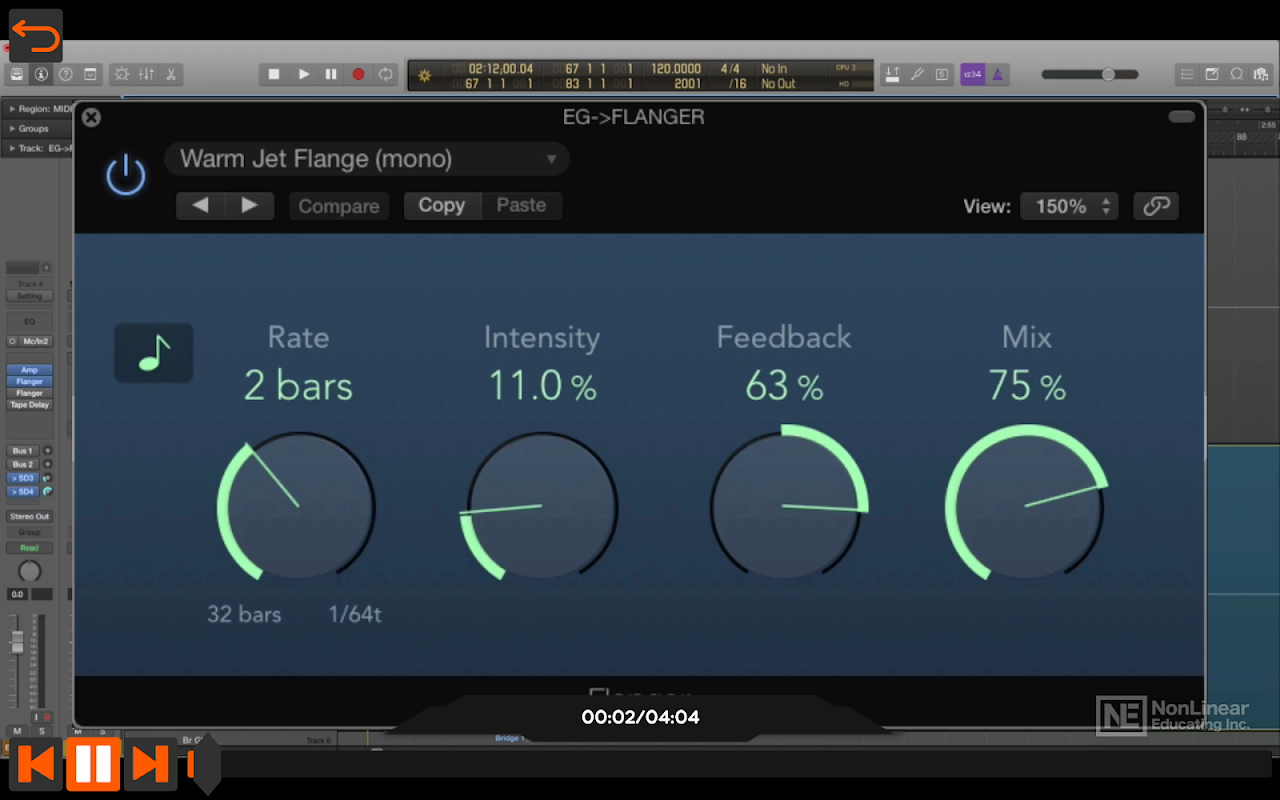The image size is (1280, 800).
Task: Open the SD3 send slot
Action: pos(23,478)
